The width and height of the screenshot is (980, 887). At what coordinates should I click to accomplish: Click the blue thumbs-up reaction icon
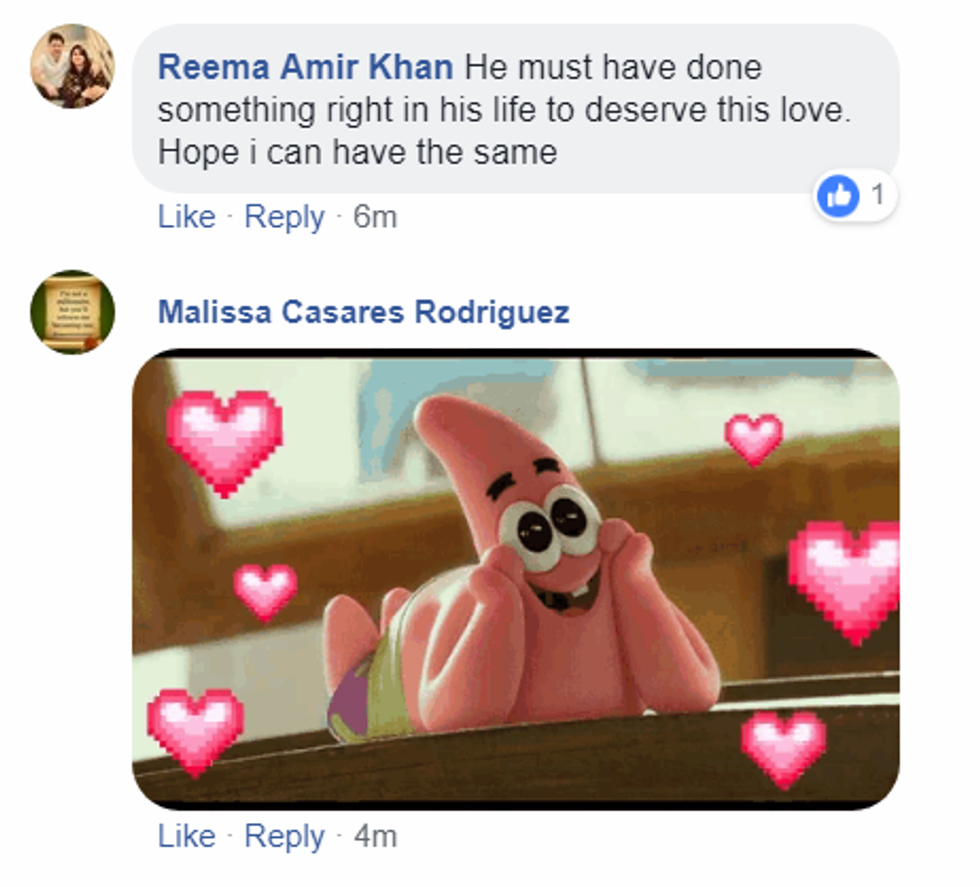click(x=839, y=197)
